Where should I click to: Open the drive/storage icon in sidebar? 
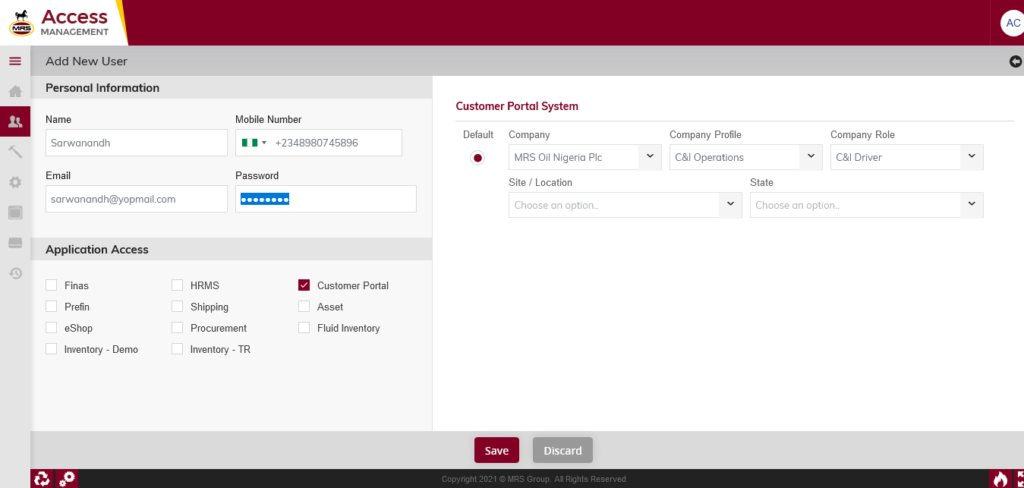(15, 243)
